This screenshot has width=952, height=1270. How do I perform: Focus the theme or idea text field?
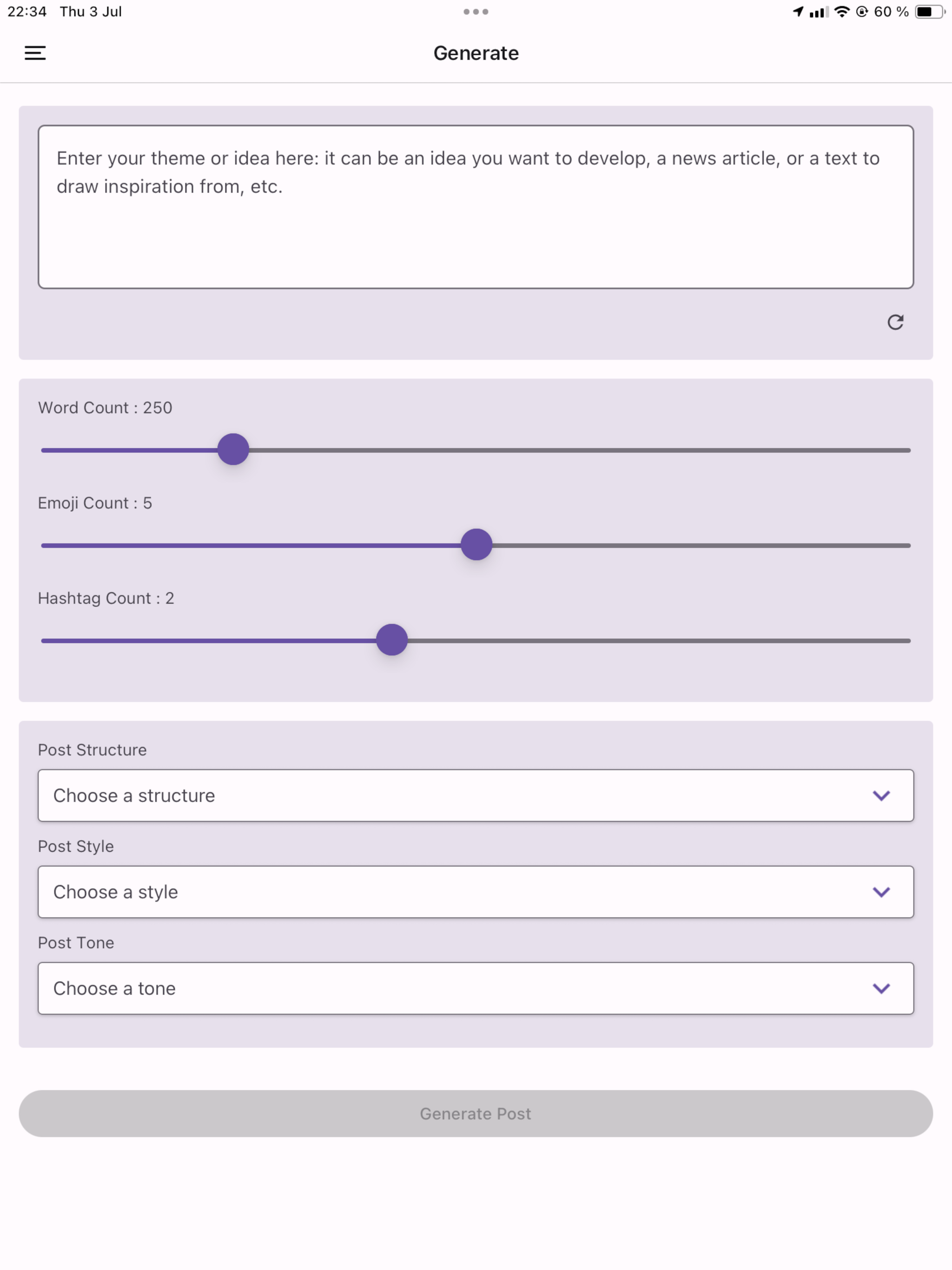click(x=476, y=207)
